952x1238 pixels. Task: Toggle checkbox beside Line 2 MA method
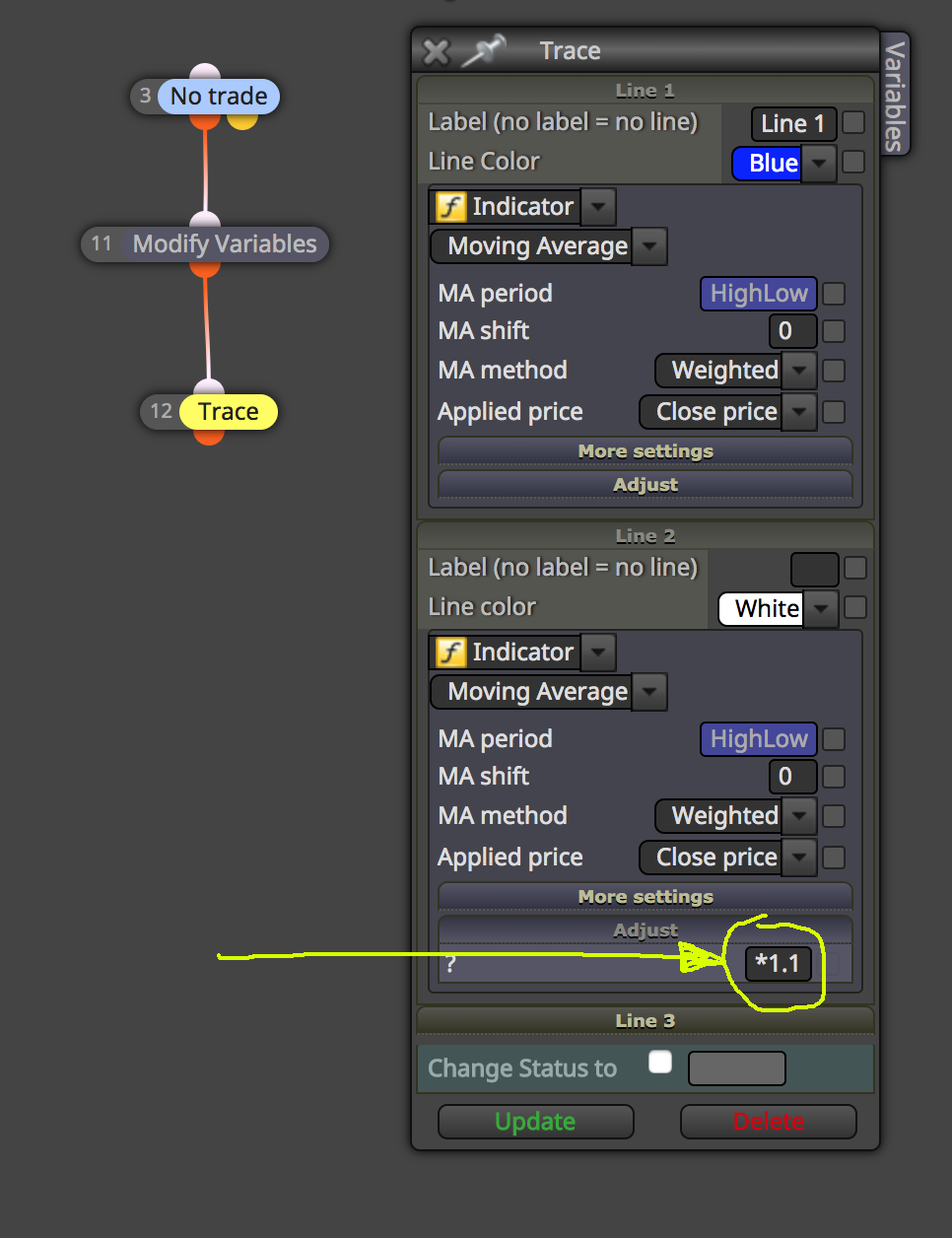pos(834,816)
